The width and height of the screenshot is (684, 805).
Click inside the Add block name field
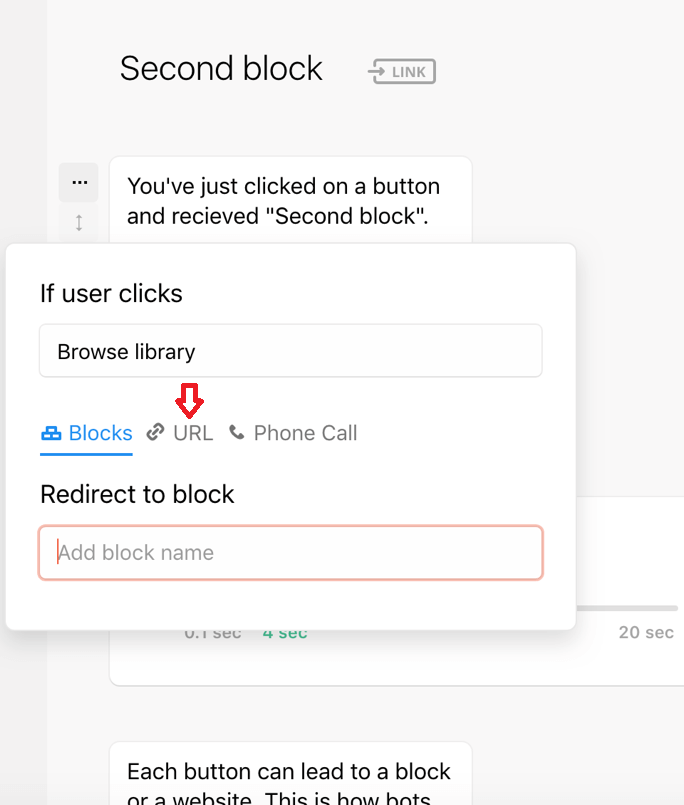[290, 552]
